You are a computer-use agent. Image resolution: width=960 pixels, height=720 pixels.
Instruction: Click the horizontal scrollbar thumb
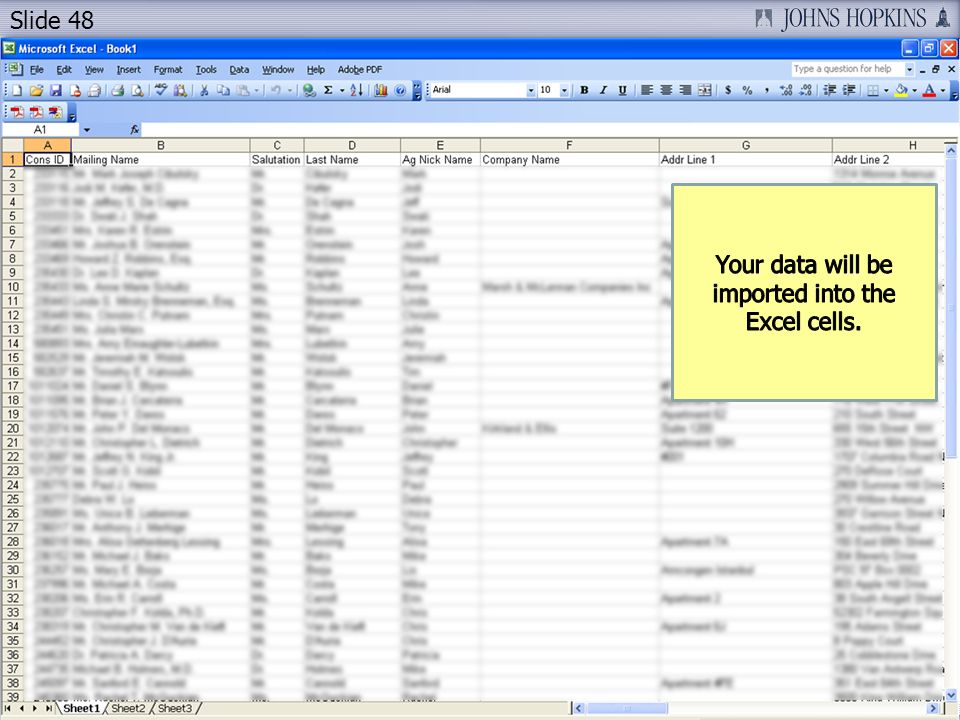tap(627, 708)
